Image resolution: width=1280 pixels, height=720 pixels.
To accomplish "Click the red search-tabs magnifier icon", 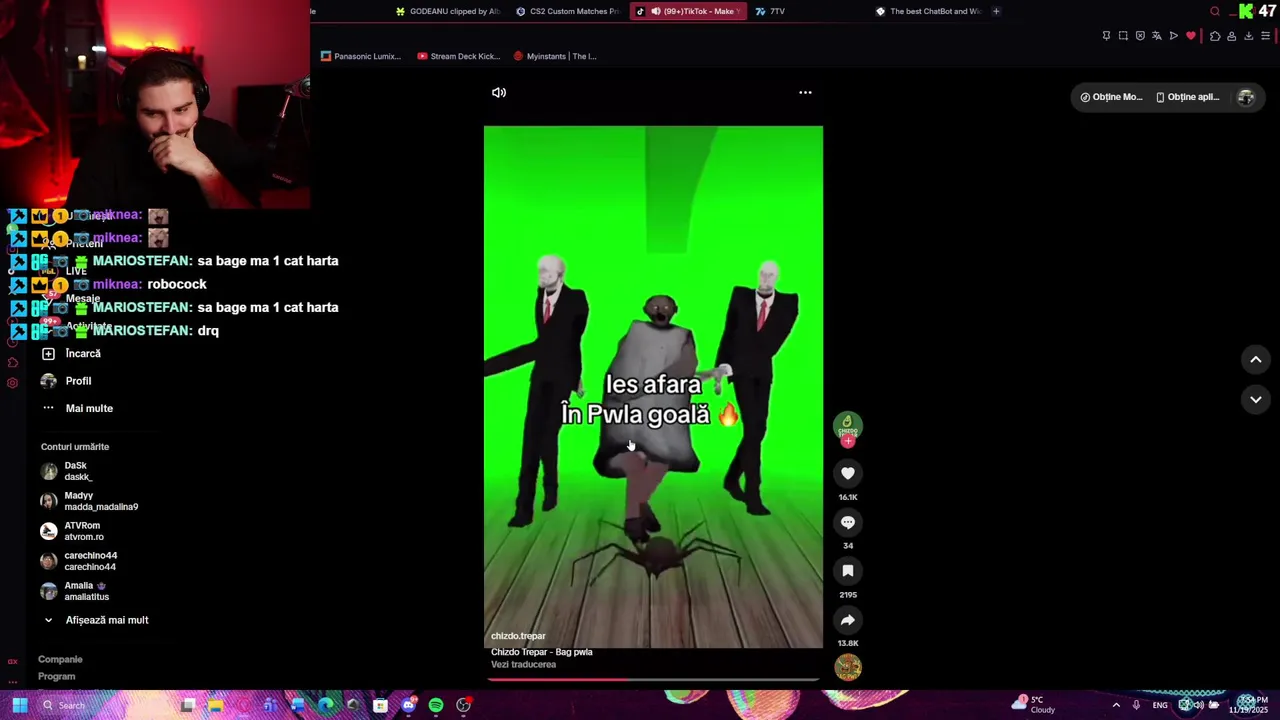I will tap(1215, 11).
